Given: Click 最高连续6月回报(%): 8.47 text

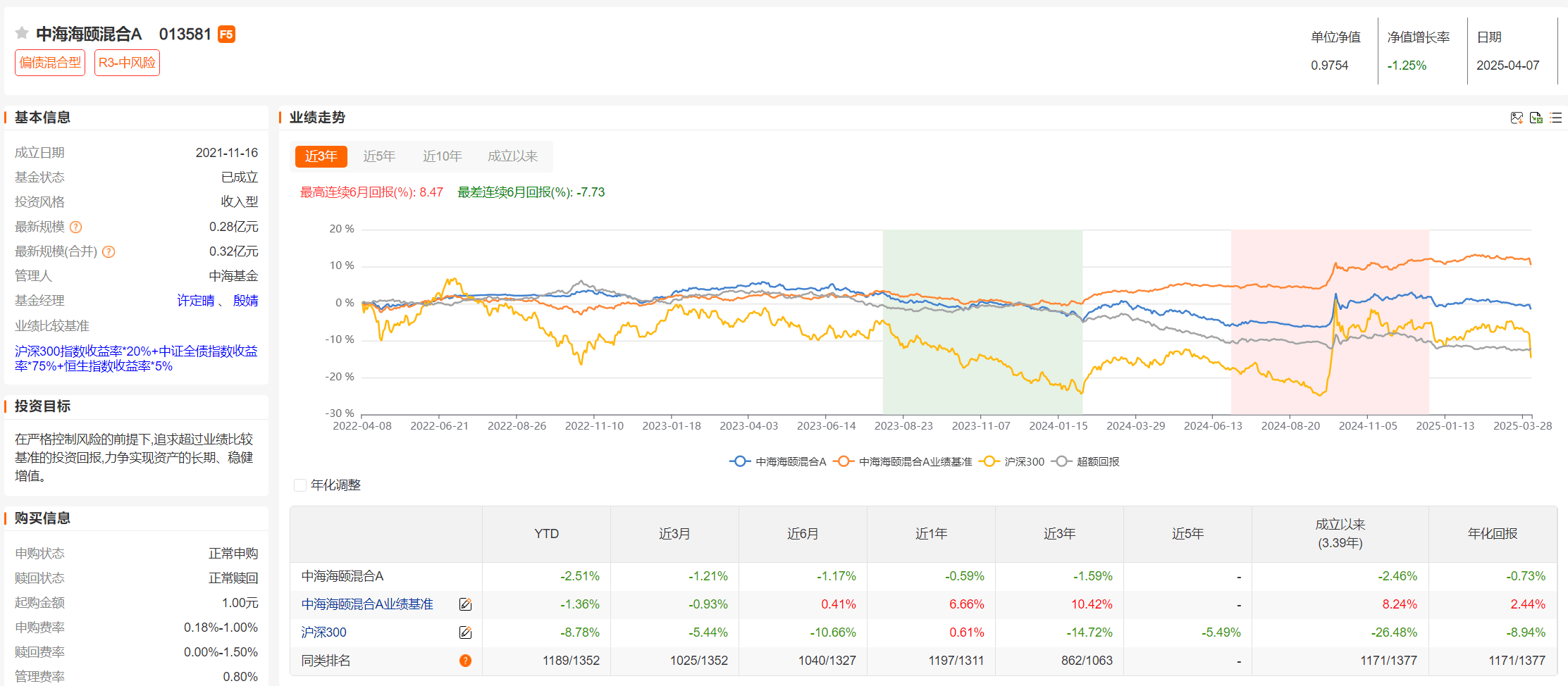Looking at the screenshot, I should pos(371,192).
